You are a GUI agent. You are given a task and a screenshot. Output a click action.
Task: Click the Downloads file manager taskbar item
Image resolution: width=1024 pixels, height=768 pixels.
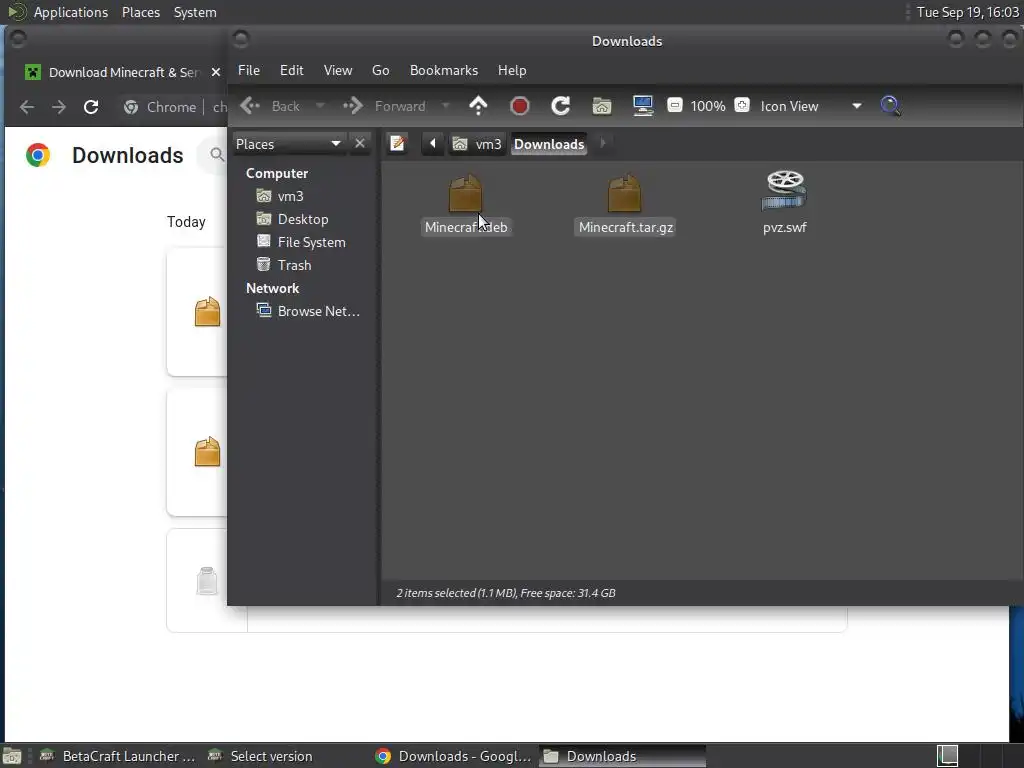pos(622,756)
